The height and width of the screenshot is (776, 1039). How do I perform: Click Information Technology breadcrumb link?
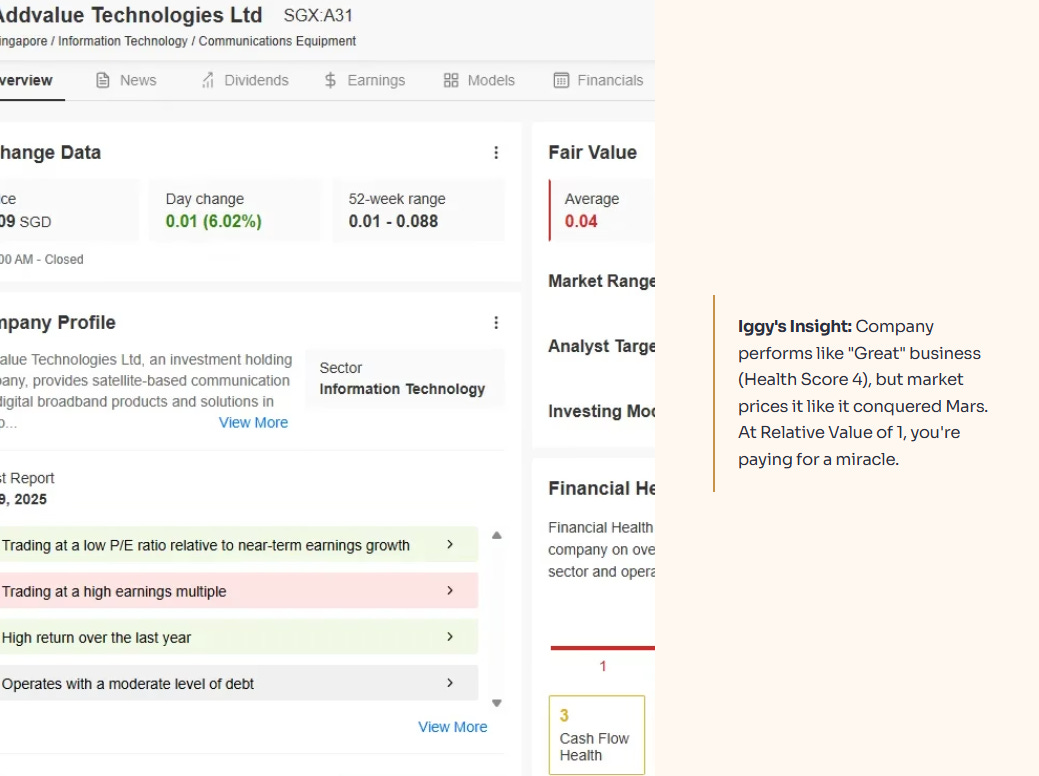[123, 41]
